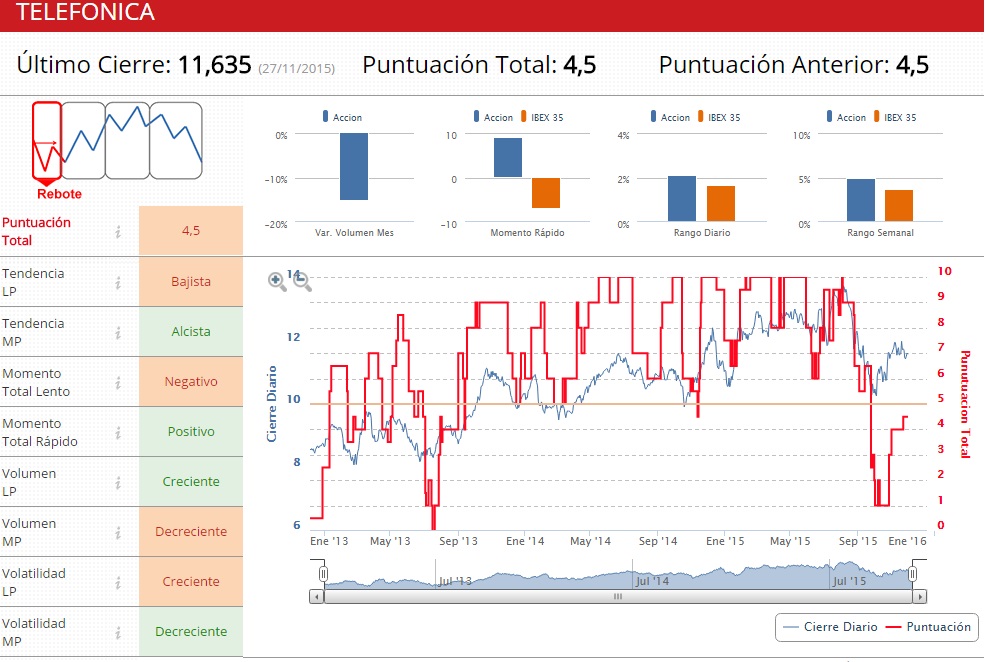The width and height of the screenshot is (997, 662).
Task: Click the right range navigator handle
Action: click(912, 574)
